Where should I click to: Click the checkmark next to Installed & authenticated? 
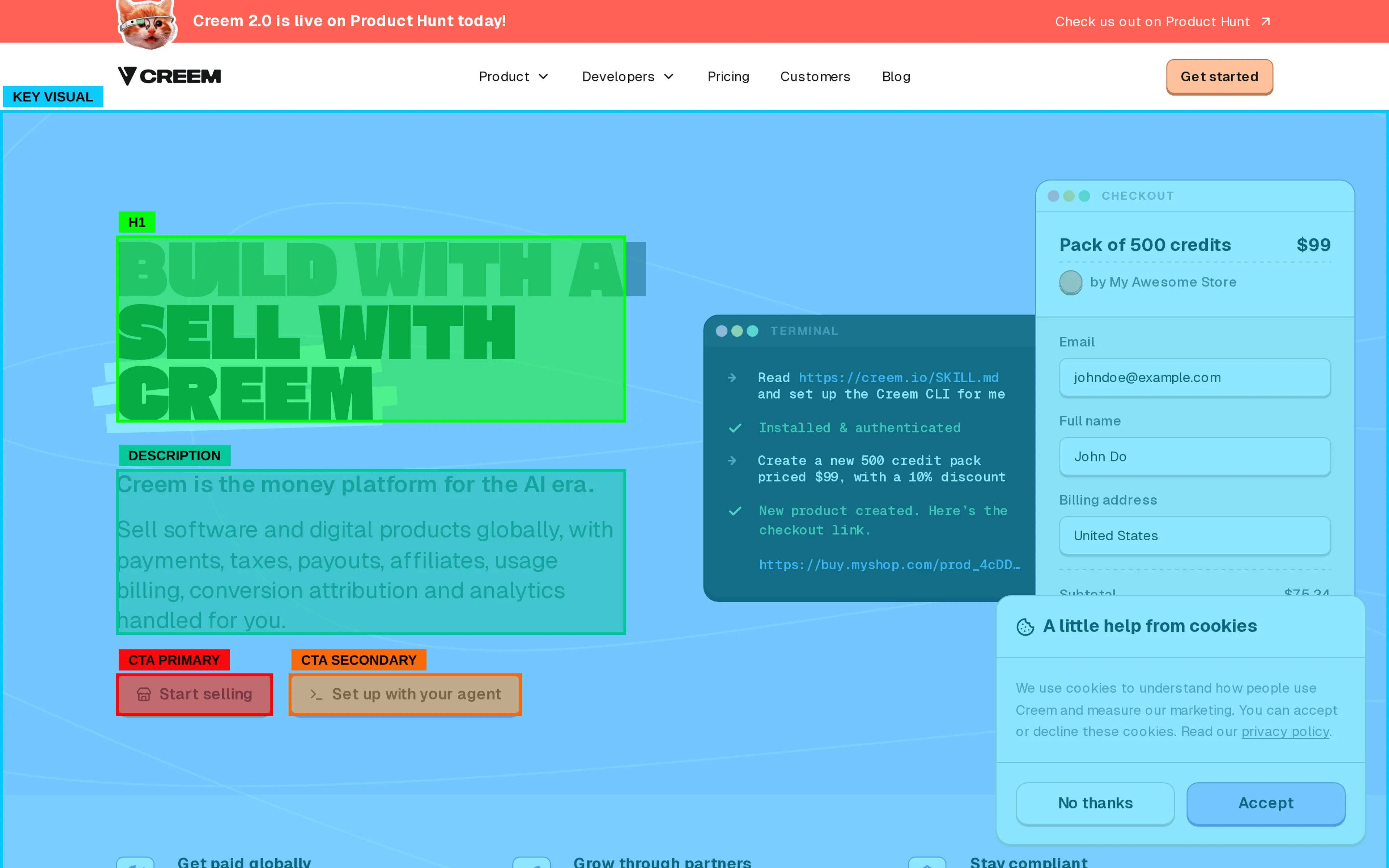click(x=735, y=428)
